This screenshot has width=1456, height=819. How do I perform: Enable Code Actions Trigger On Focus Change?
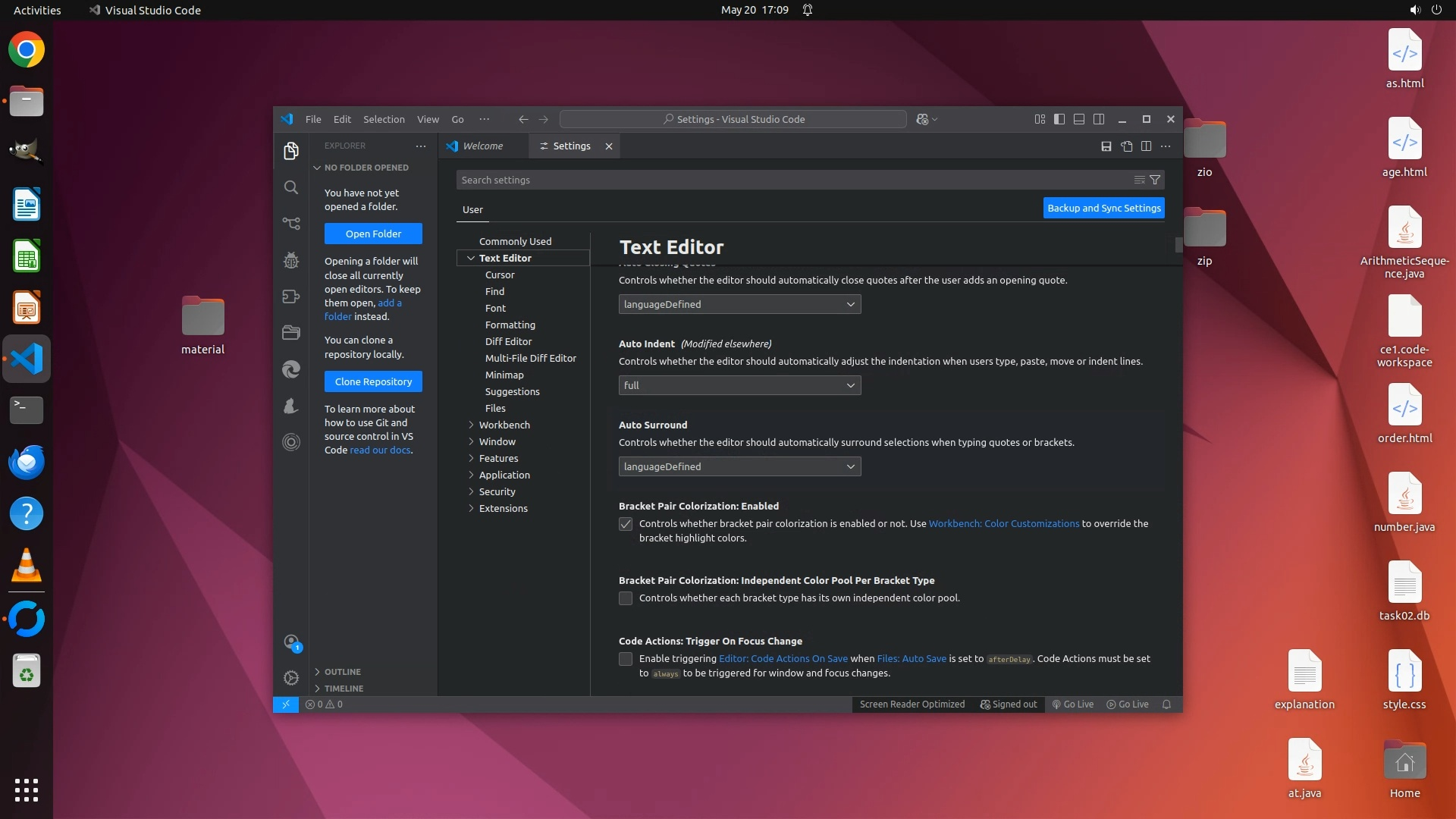(x=626, y=659)
